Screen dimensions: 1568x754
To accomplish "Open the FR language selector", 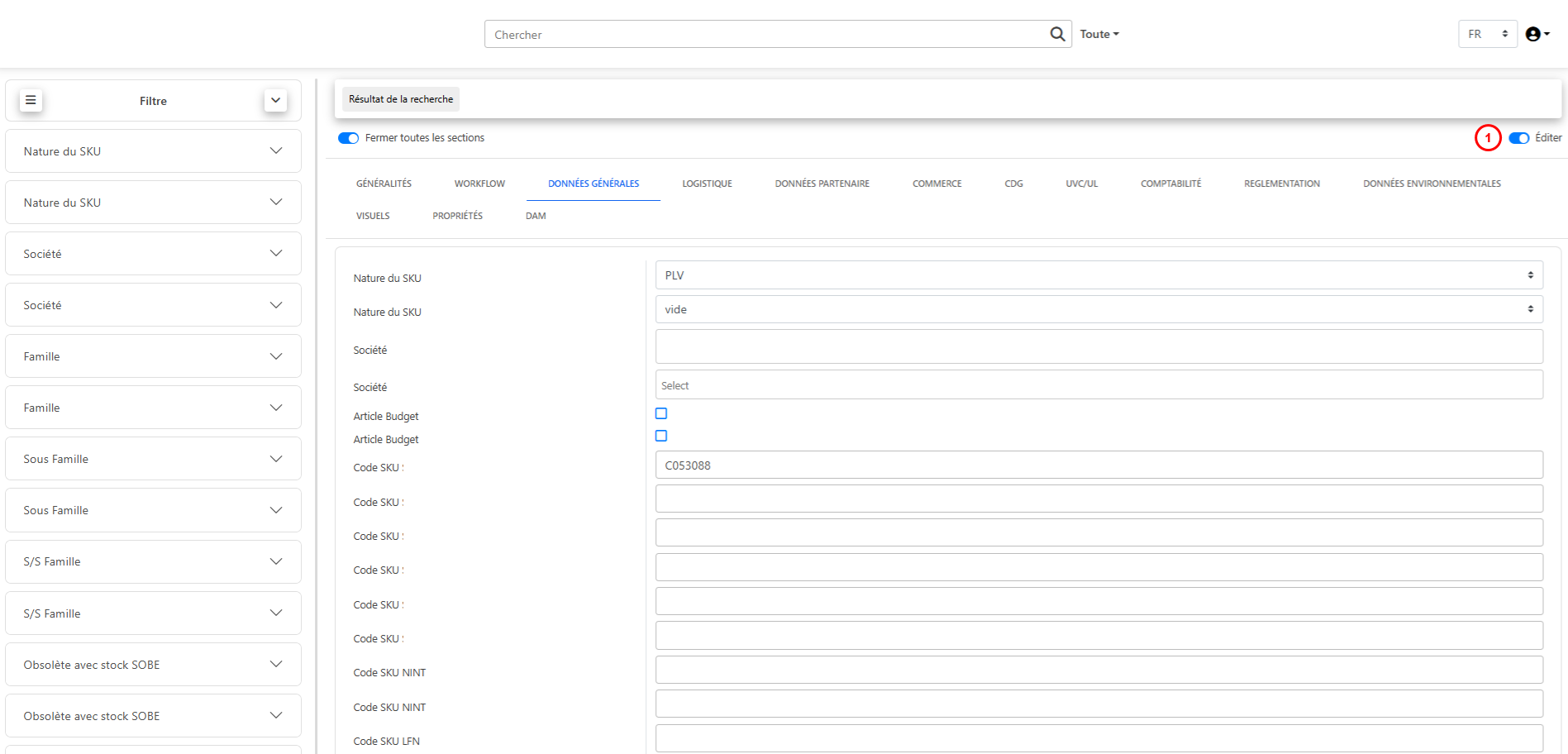I will [x=1487, y=34].
